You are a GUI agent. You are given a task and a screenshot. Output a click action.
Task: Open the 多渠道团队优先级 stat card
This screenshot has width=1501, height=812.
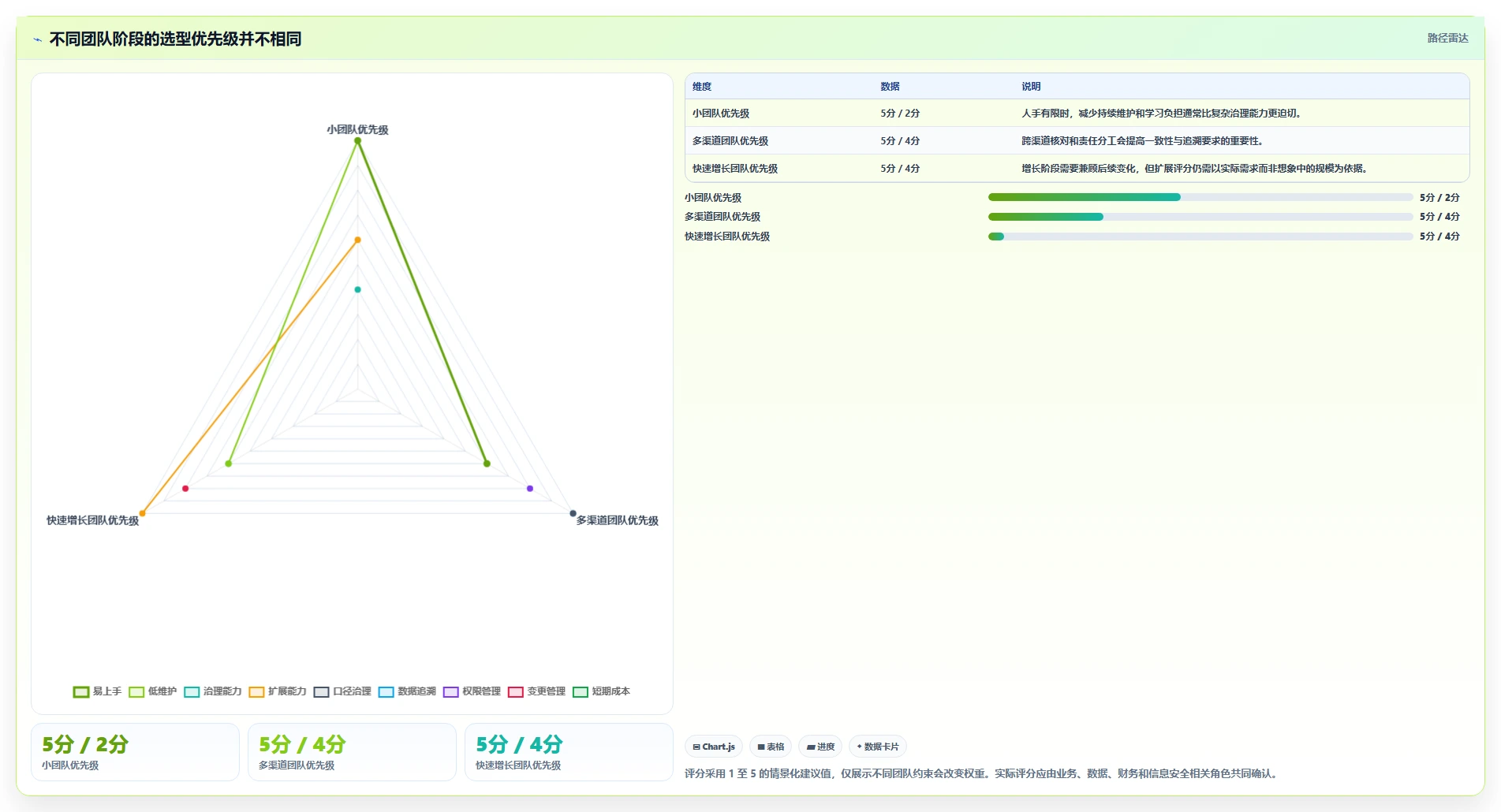click(352, 752)
